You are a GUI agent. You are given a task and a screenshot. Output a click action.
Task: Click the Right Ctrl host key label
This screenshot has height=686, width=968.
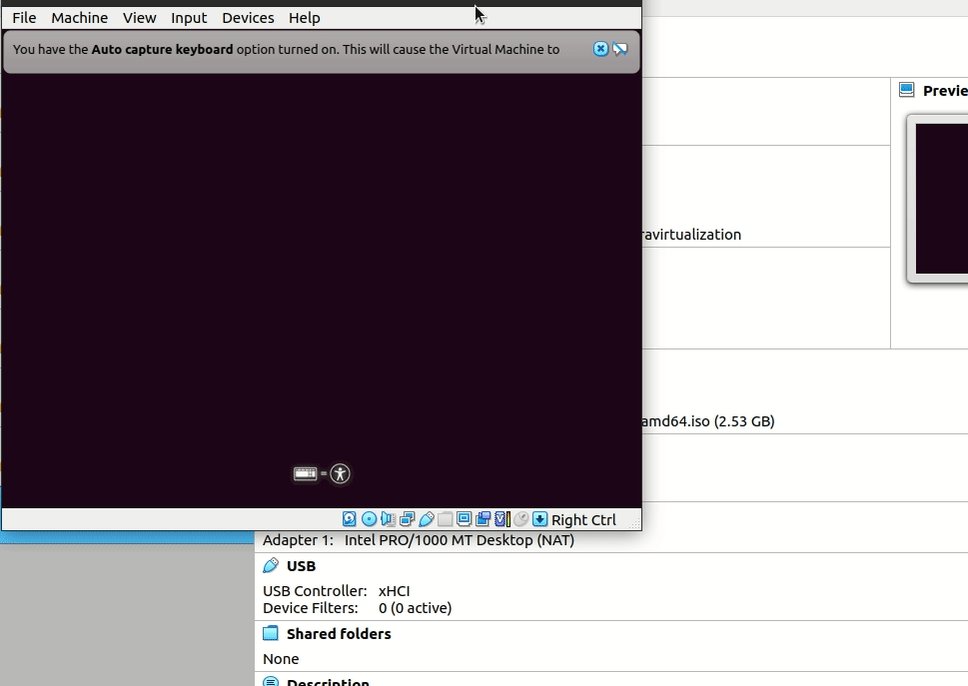point(583,520)
